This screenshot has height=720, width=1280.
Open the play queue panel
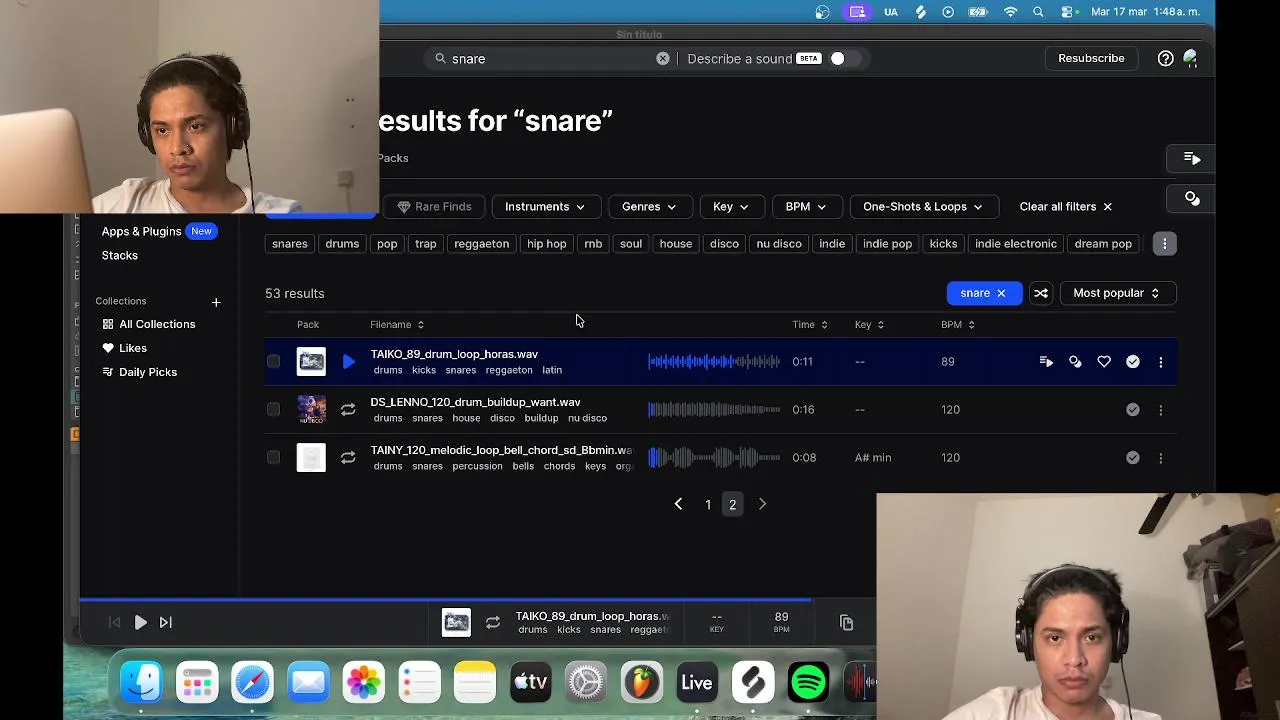tap(1192, 158)
